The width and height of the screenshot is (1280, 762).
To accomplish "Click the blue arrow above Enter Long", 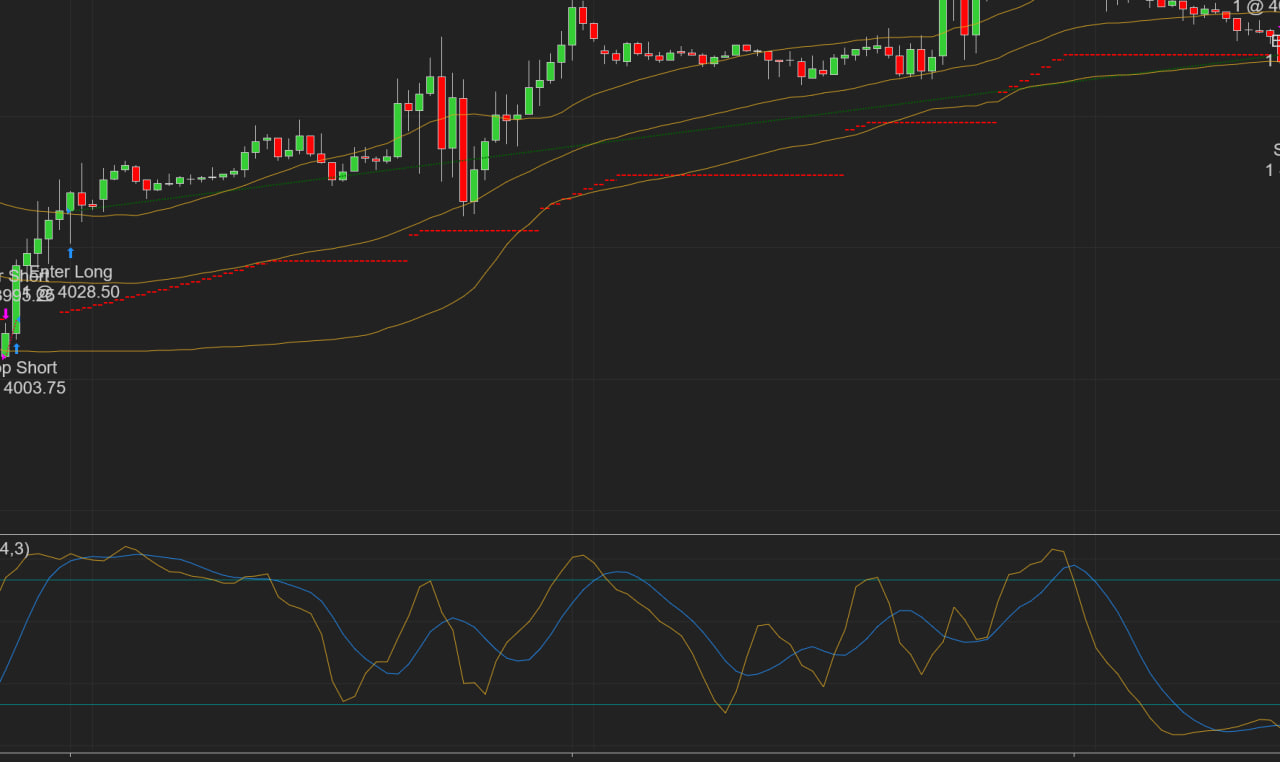I will click(x=71, y=253).
